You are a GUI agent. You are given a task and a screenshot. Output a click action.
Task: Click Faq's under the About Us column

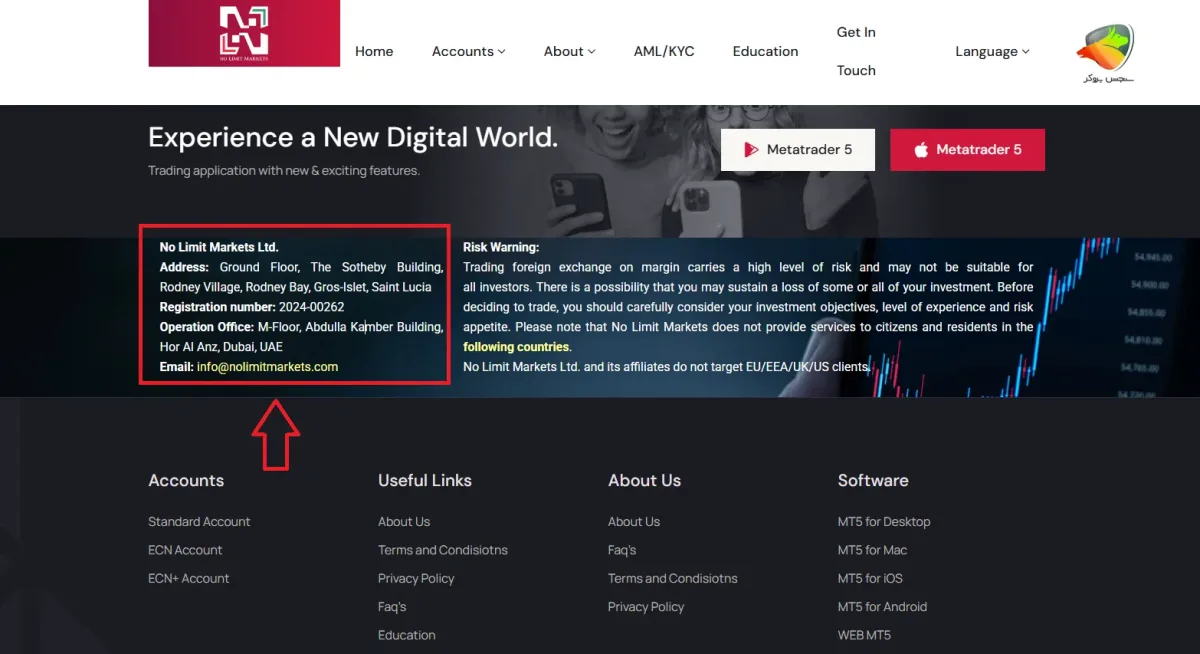point(622,550)
